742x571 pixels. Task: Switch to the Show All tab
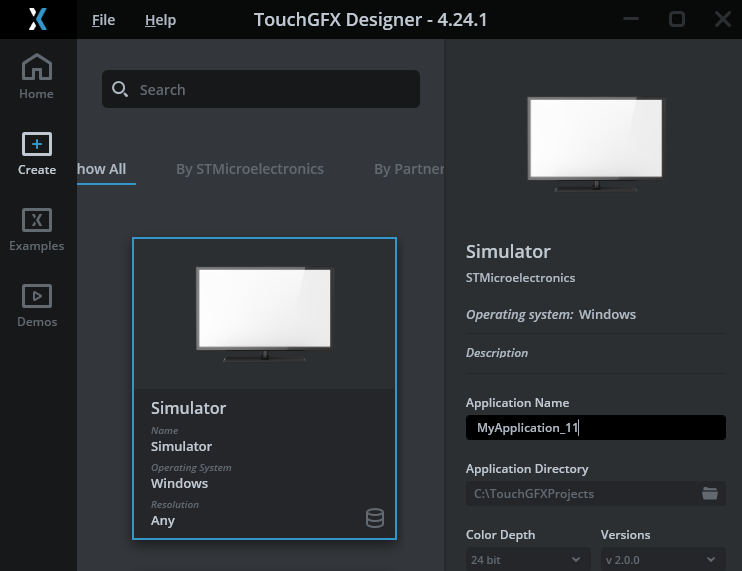click(x=102, y=169)
